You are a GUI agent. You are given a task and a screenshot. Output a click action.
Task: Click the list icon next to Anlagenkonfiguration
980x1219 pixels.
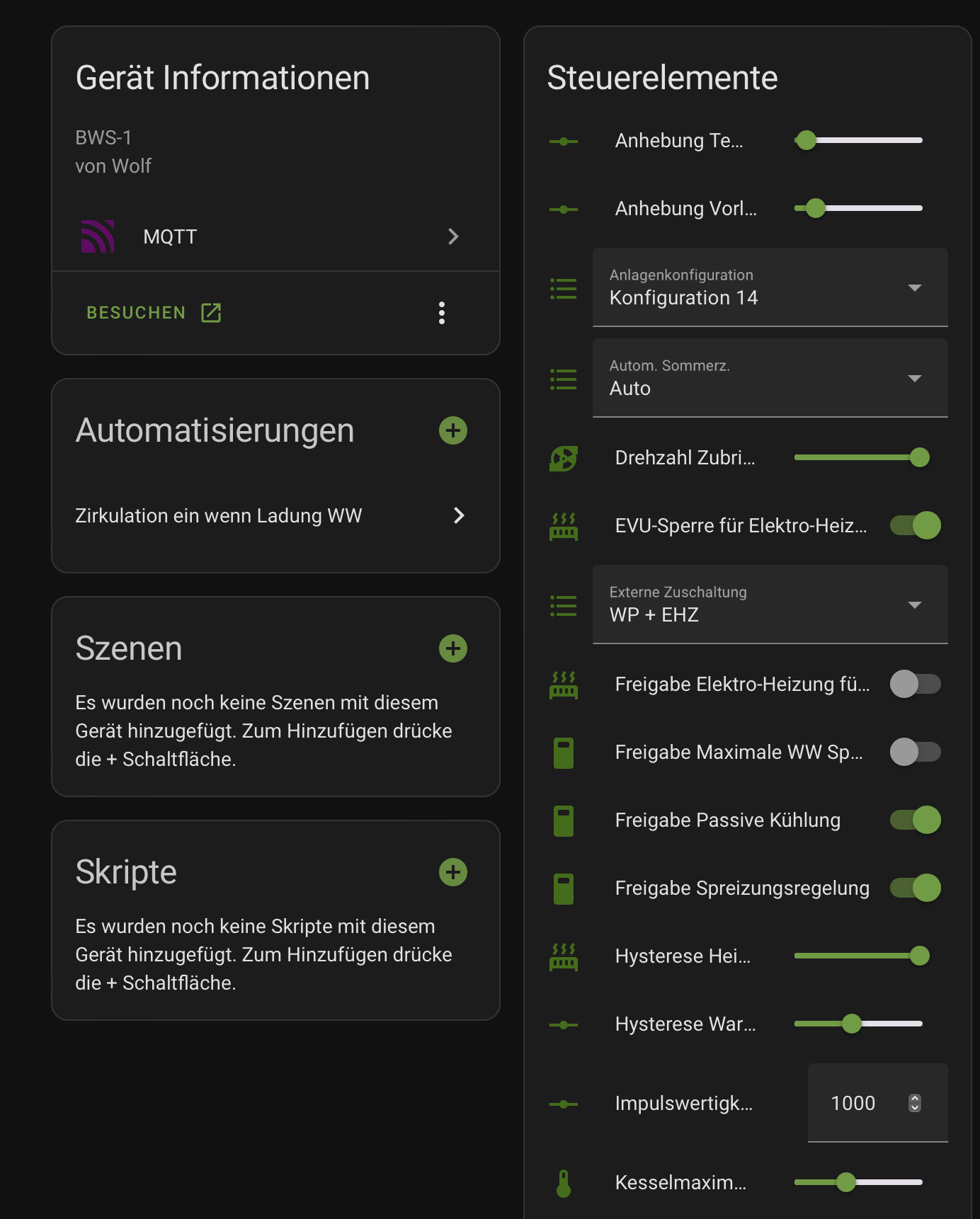(x=564, y=287)
